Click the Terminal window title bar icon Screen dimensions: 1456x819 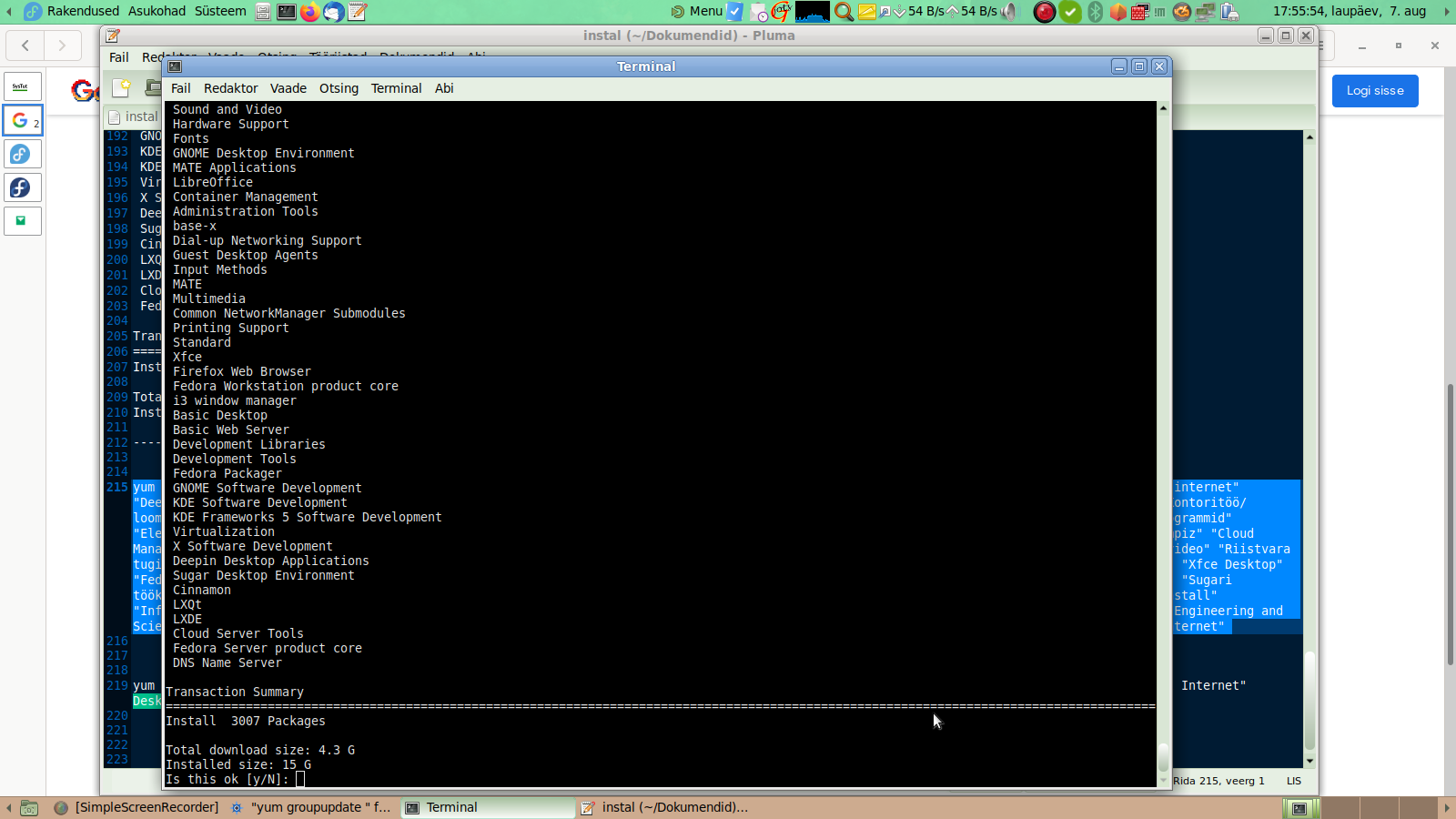pyautogui.click(x=175, y=66)
